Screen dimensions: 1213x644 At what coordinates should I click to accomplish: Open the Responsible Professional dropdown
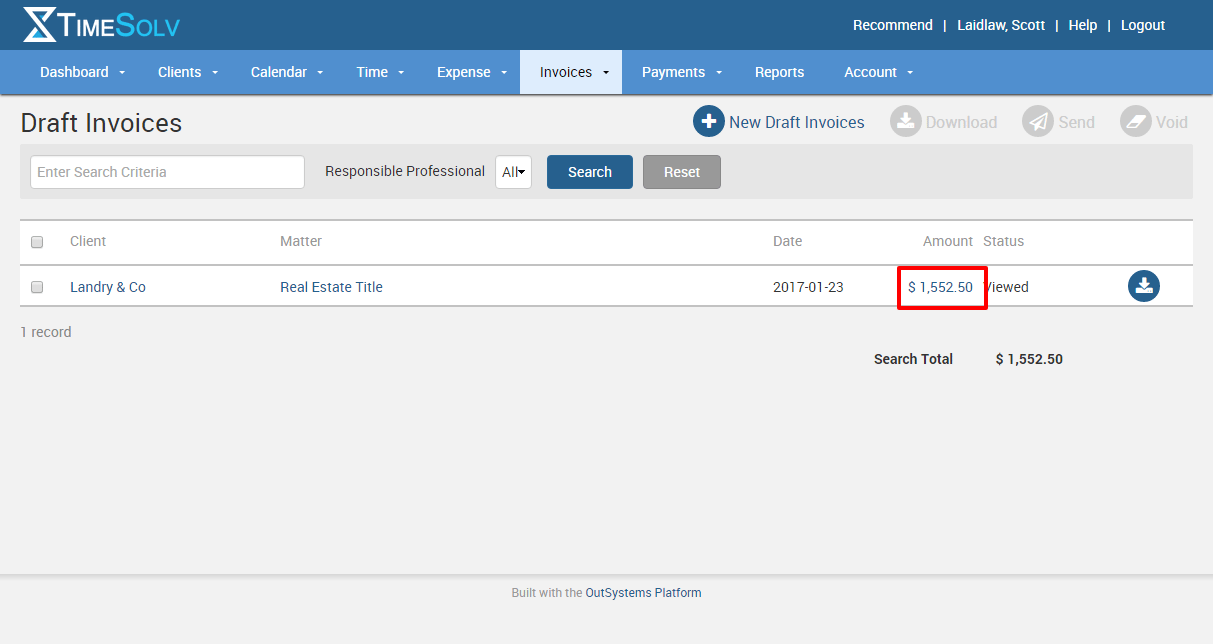coord(513,172)
